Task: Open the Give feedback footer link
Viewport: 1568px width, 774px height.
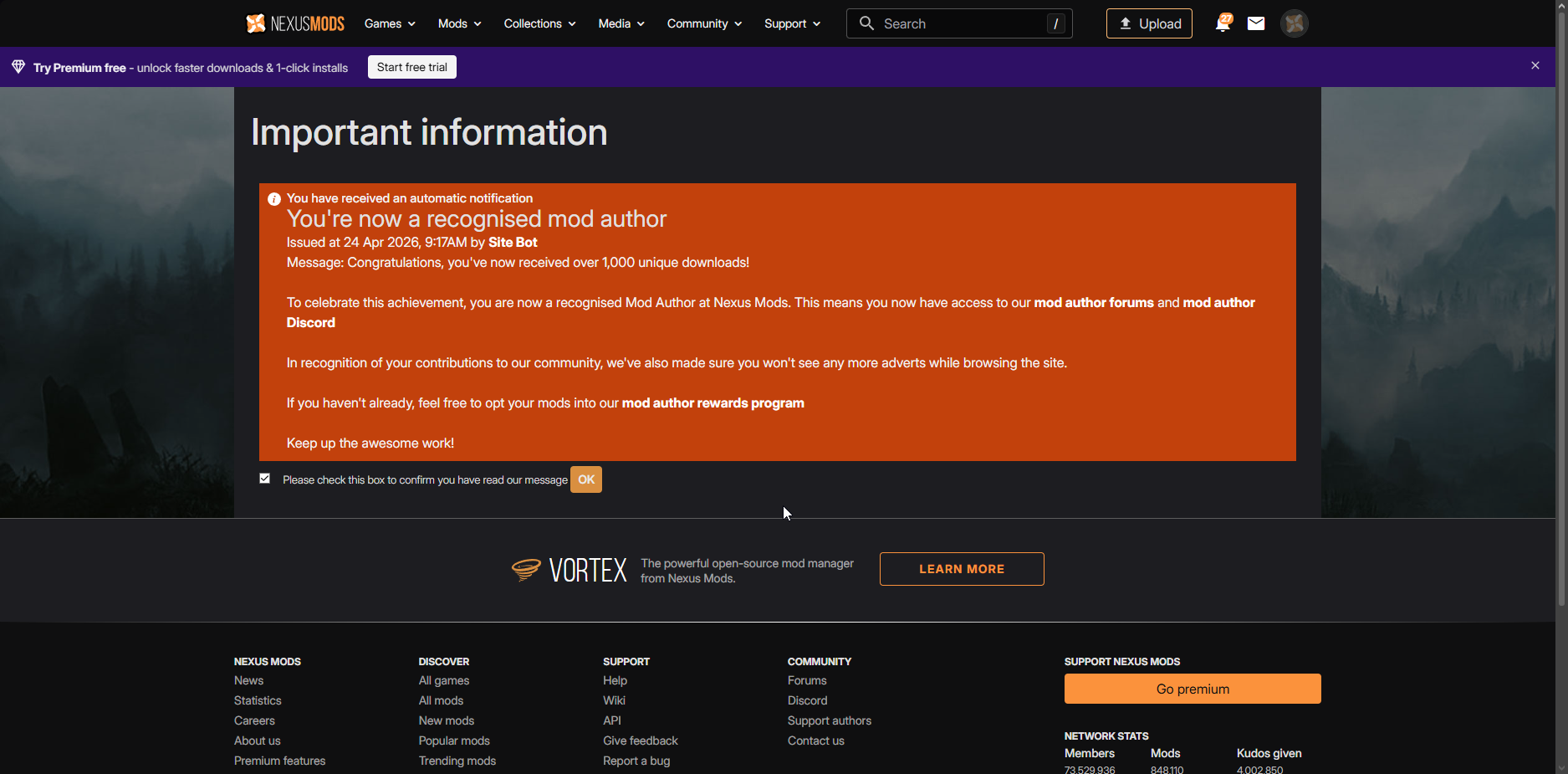Action: click(x=641, y=741)
